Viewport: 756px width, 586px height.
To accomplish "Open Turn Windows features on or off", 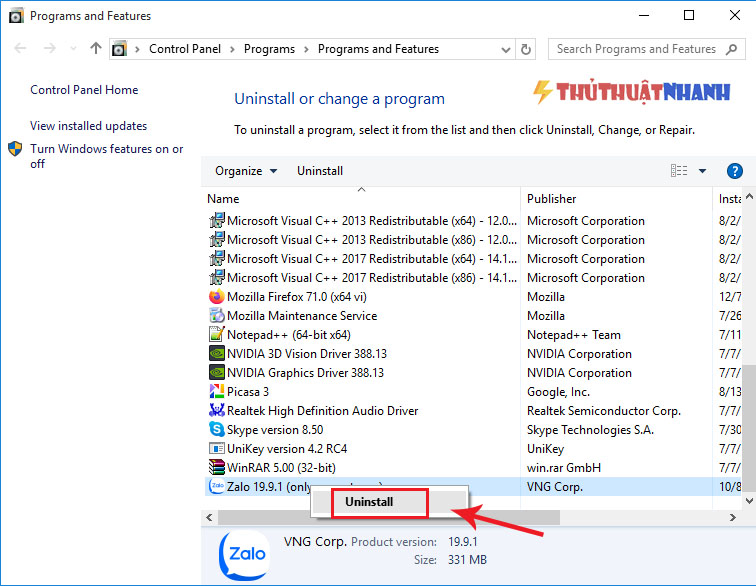I will [107, 156].
